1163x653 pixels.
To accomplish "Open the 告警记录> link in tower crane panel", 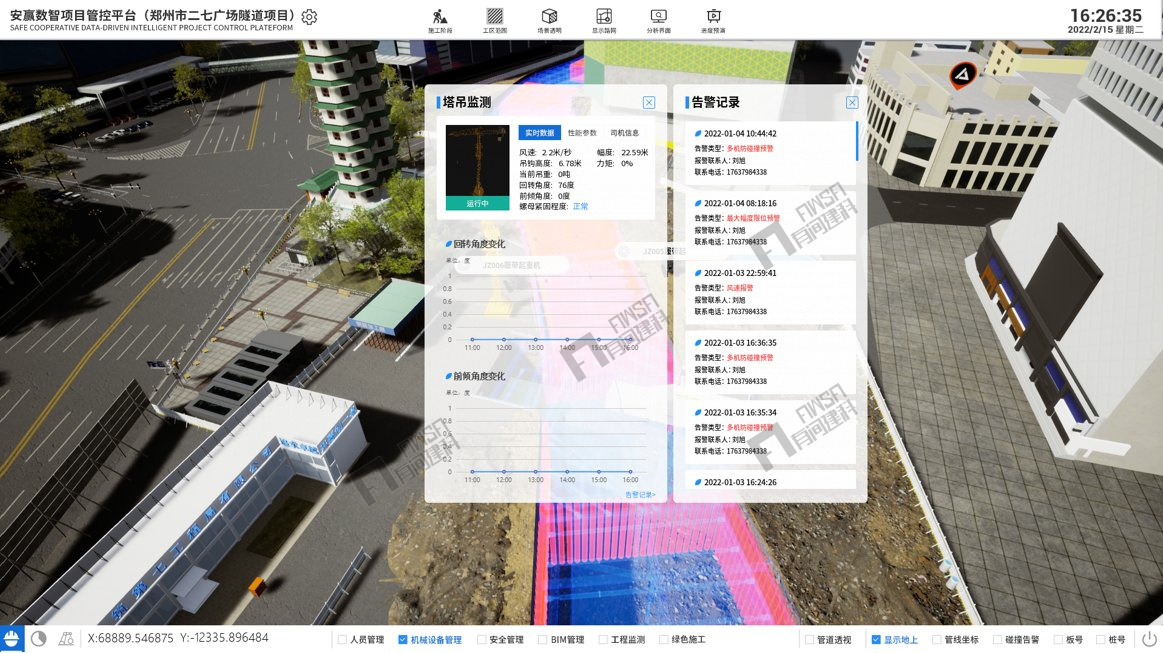I will click(x=639, y=494).
